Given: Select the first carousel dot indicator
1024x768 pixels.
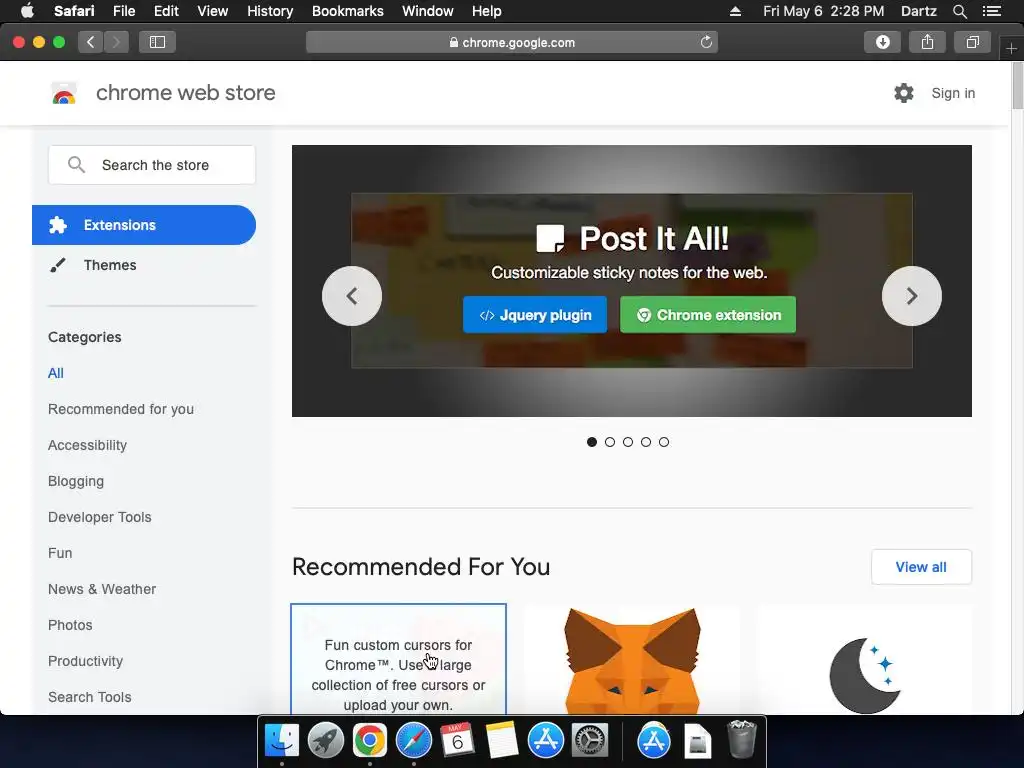Looking at the screenshot, I should (x=592, y=442).
